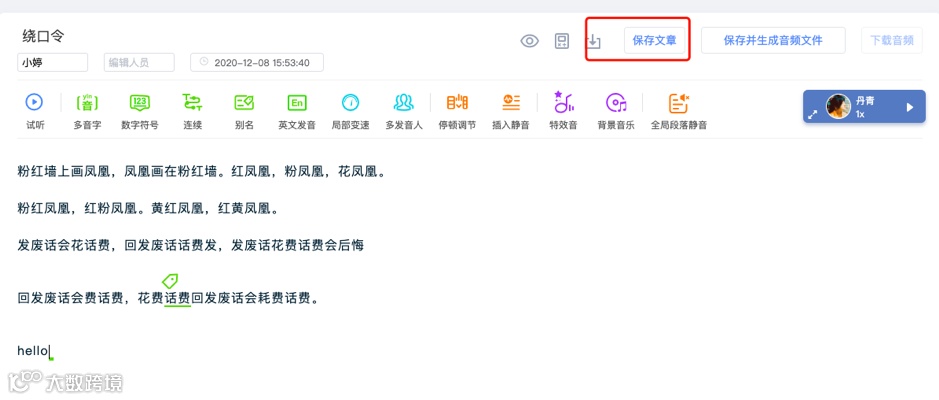The height and width of the screenshot is (400, 939).
Task: Click the 1x speed label on voice card
Action: click(x=860, y=114)
